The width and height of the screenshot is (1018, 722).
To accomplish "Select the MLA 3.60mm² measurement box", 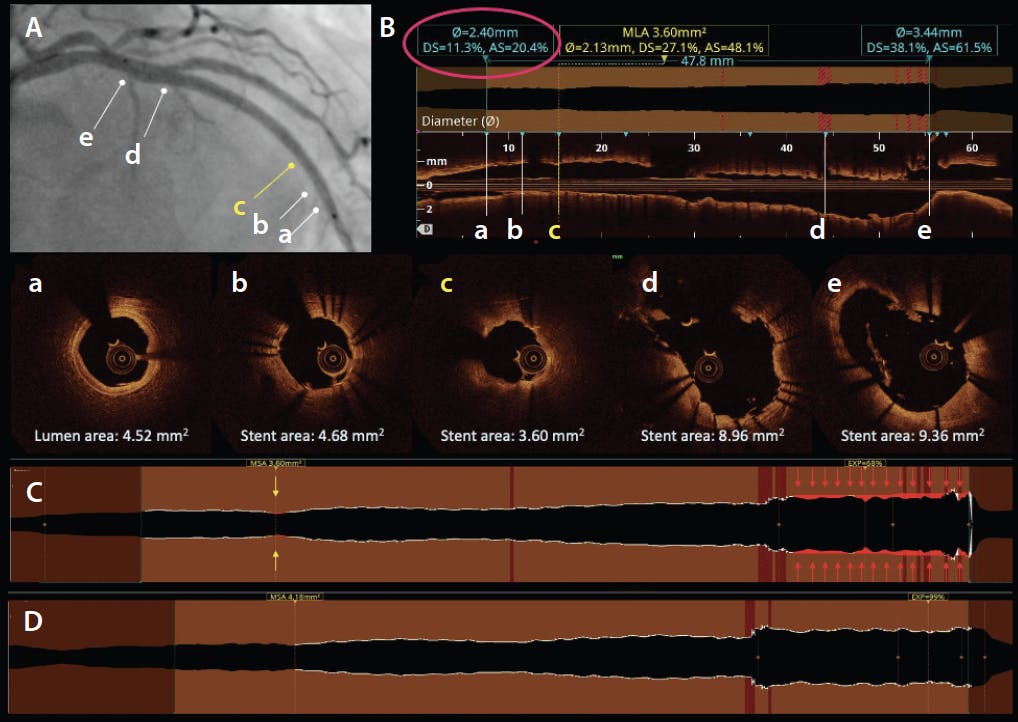I will [663, 40].
